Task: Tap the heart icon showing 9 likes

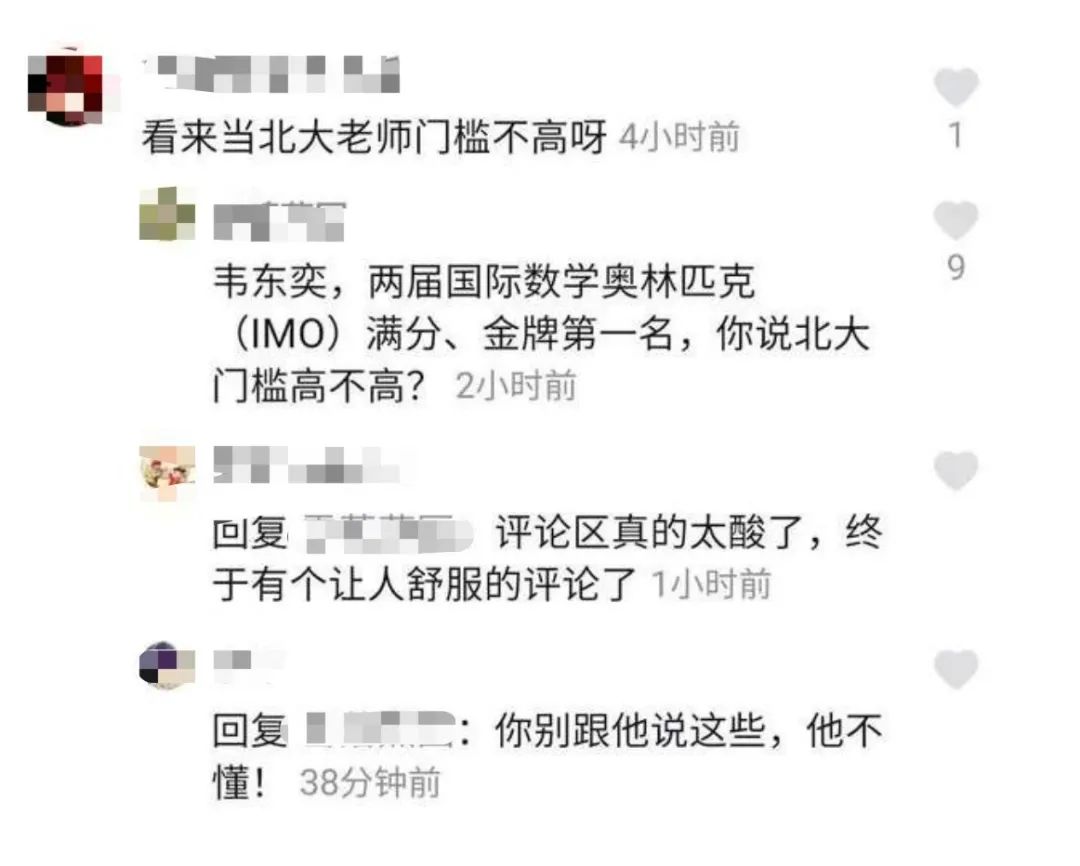Action: click(x=956, y=220)
